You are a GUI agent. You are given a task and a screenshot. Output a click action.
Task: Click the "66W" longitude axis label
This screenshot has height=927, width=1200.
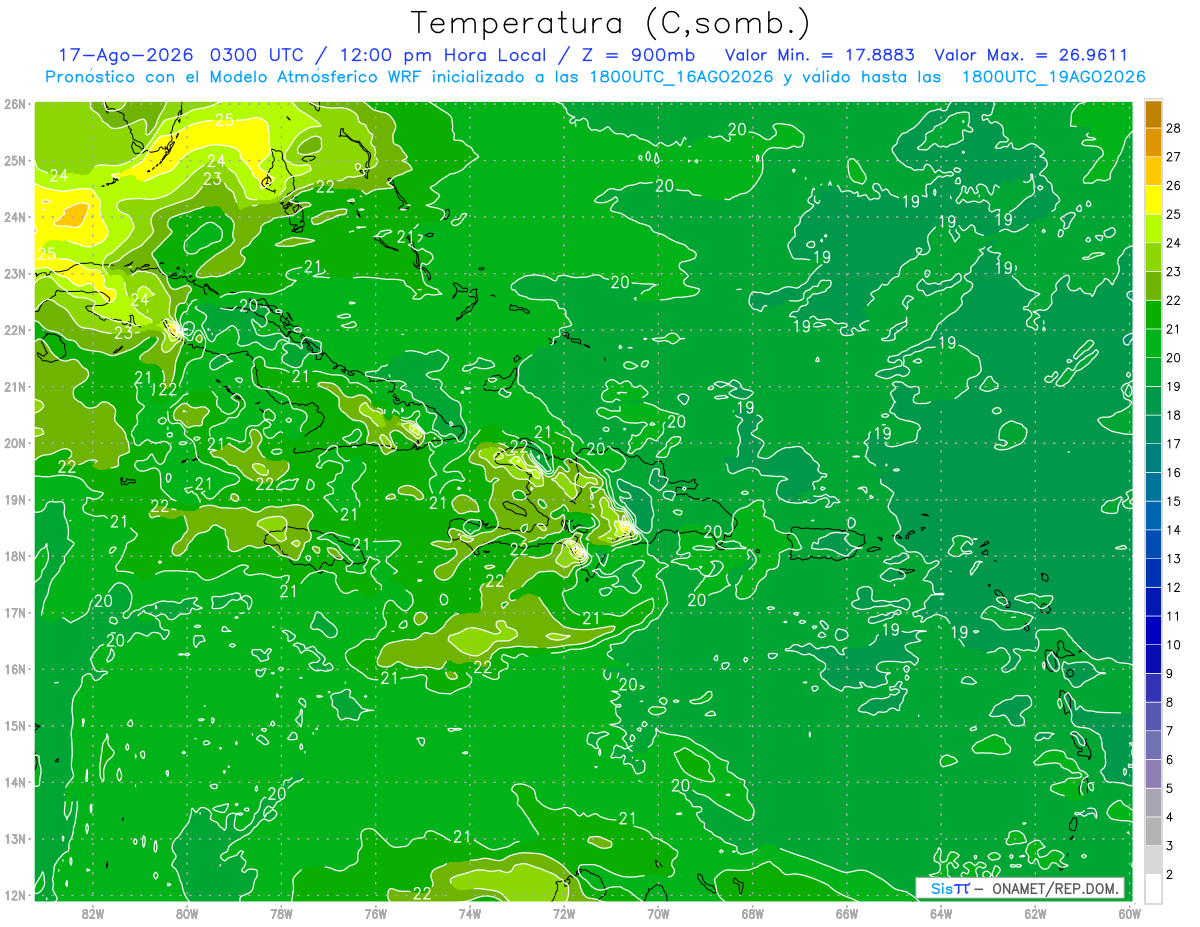(x=847, y=913)
